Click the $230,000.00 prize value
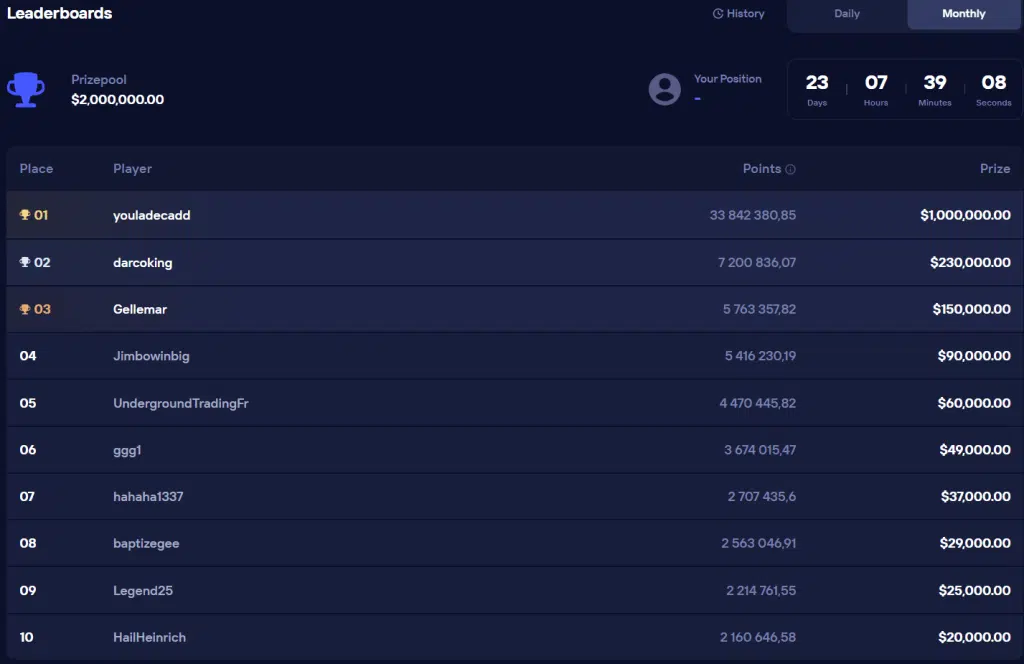 pyautogui.click(x=970, y=262)
